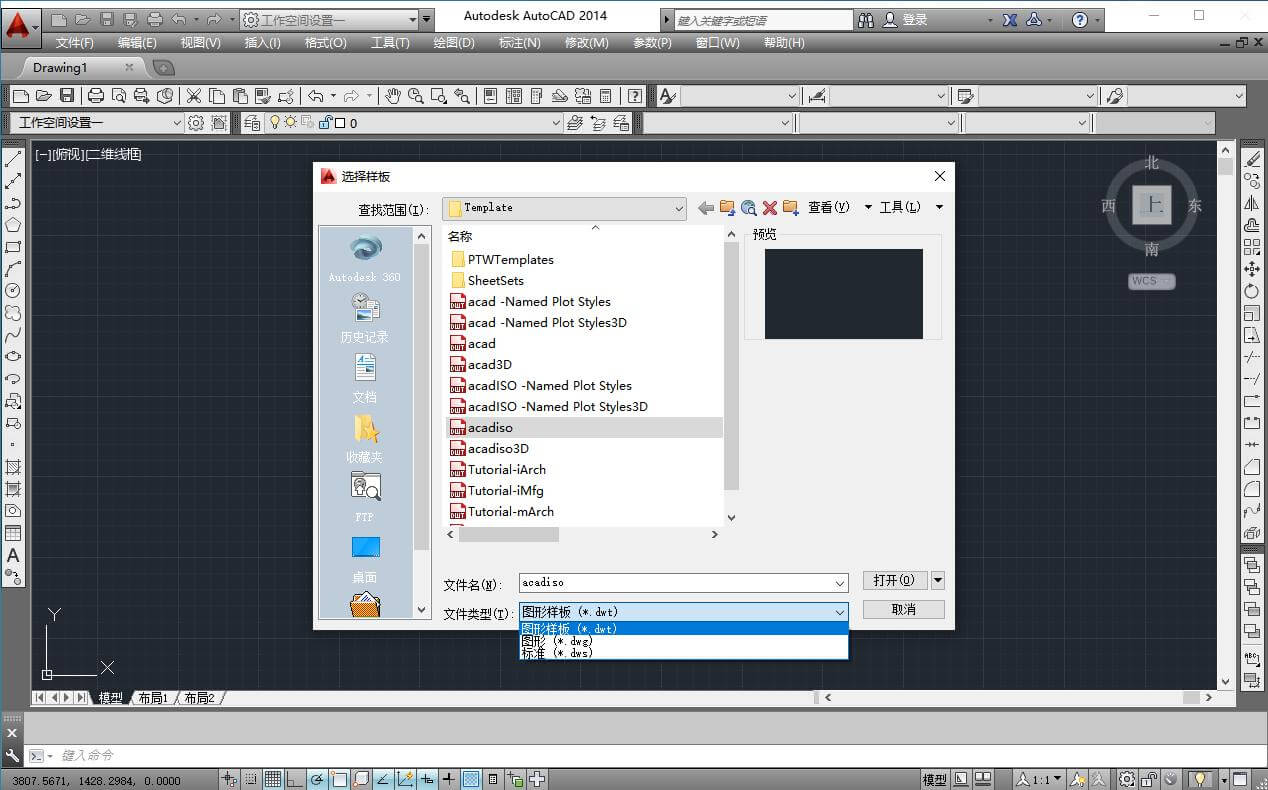Image resolution: width=1268 pixels, height=790 pixels.
Task: Choose 图形 (*.dwg) file type option
Action: tap(684, 641)
